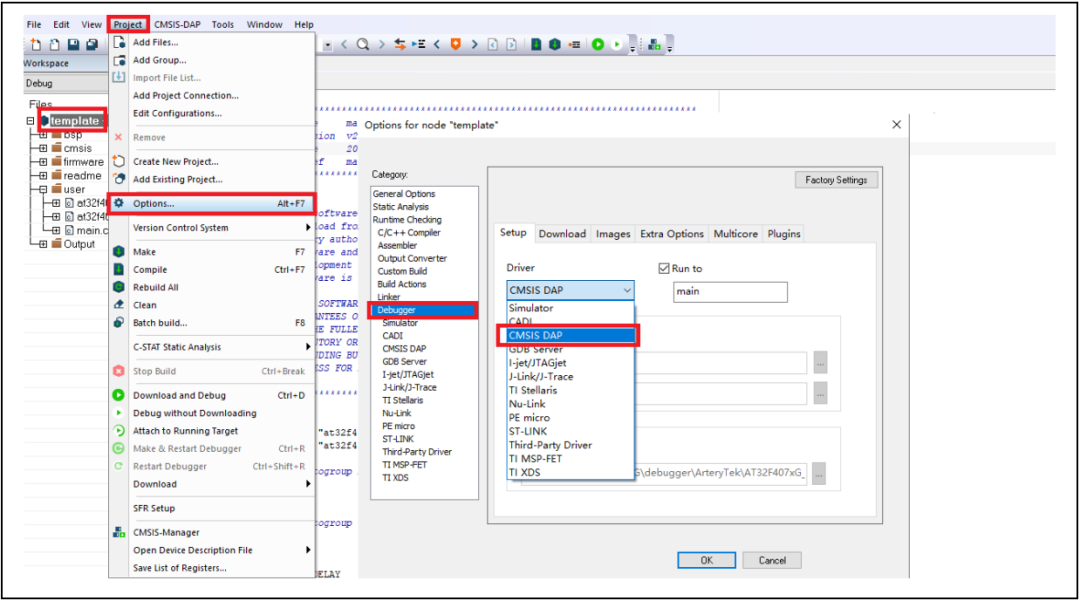The height and width of the screenshot is (601, 1080).
Task: Click the Rebuild All icon in menu
Action: 118,287
